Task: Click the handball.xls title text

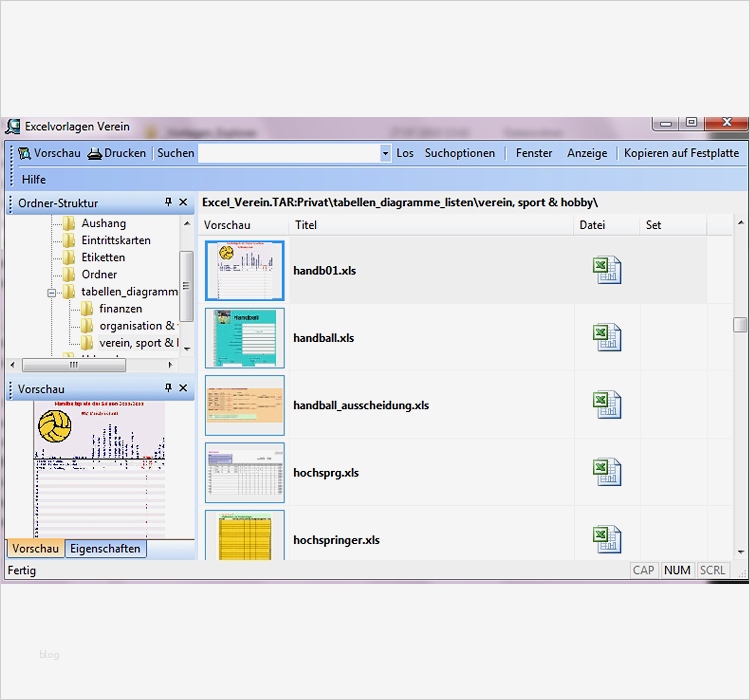Action: tap(323, 338)
